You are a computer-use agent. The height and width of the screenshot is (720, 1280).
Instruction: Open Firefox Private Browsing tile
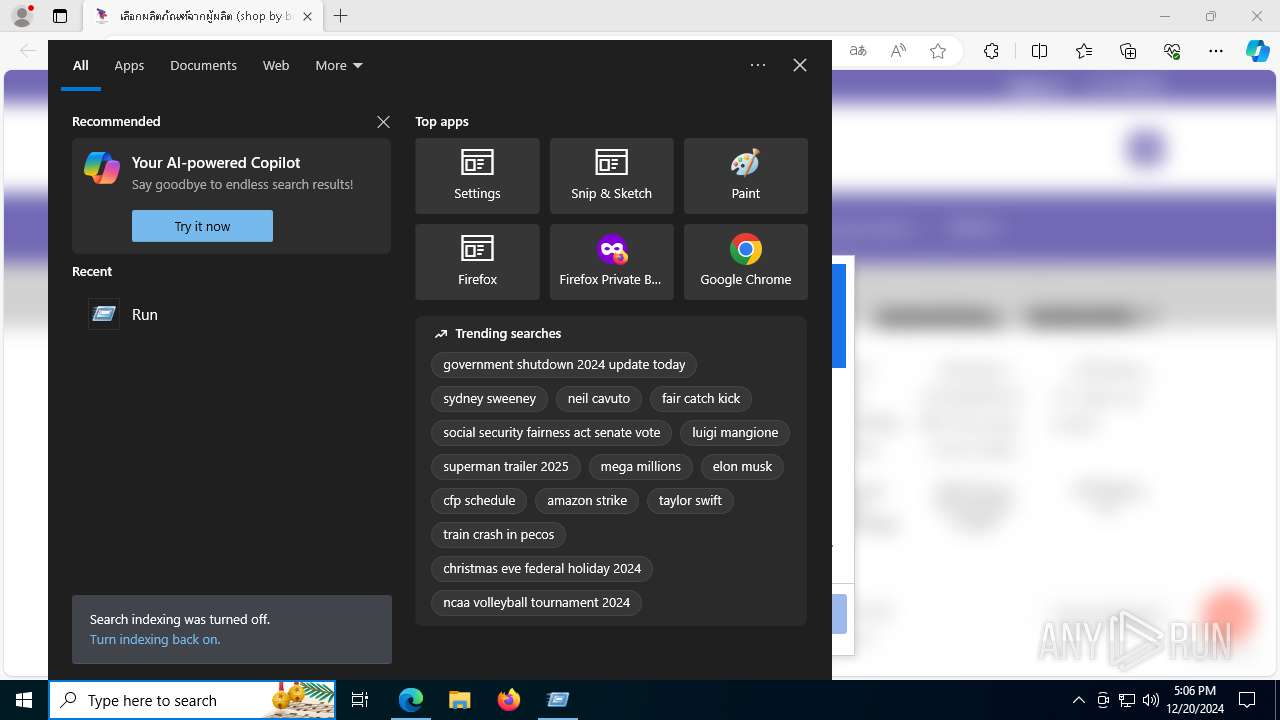pos(611,262)
